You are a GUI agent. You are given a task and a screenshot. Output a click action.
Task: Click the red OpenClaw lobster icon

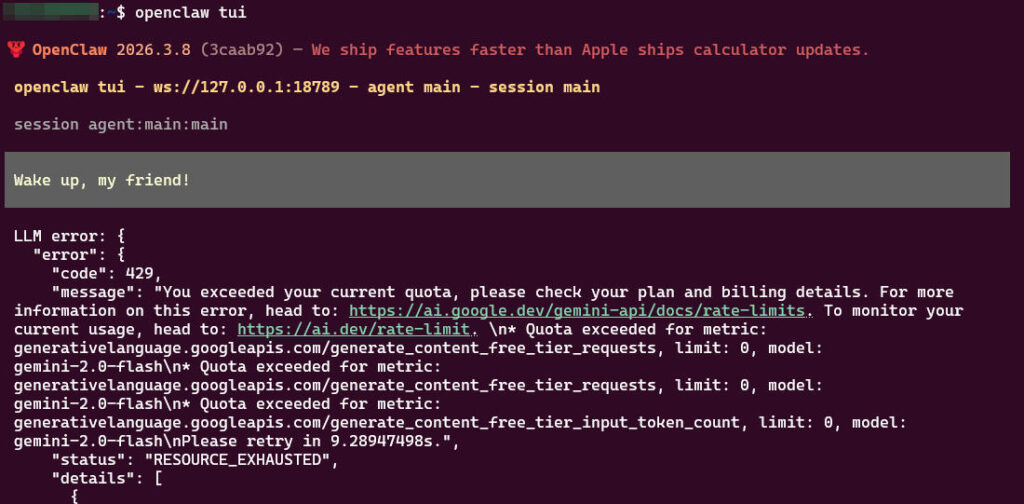(x=17, y=49)
